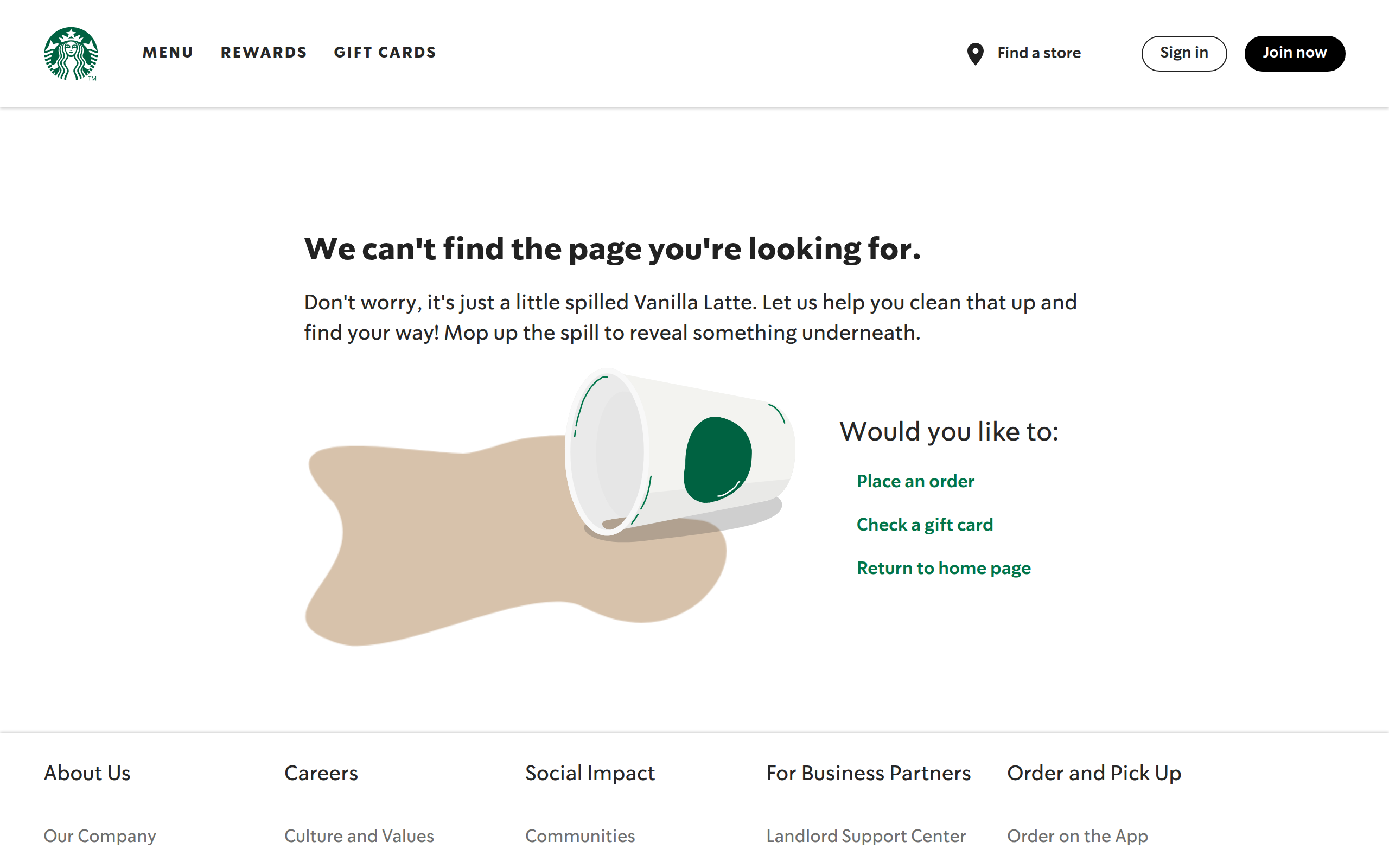This screenshot has width=1389, height=868.
Task: Click the Social Impact footer heading
Action: coord(589,773)
